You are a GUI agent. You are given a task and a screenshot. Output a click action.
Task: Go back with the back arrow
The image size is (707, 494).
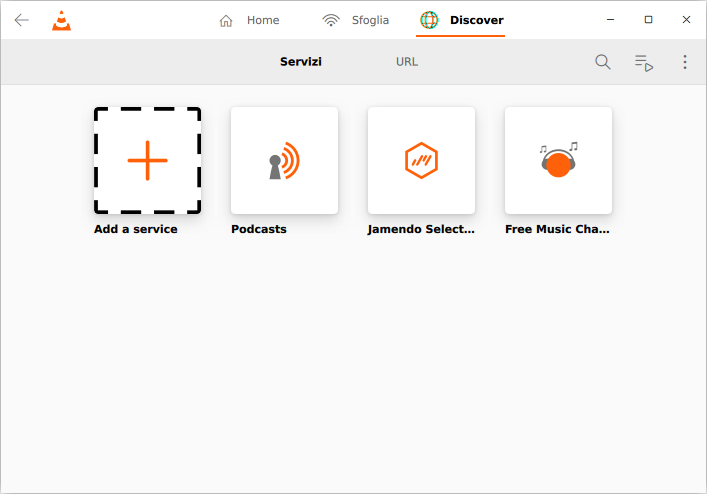[x=22, y=20]
